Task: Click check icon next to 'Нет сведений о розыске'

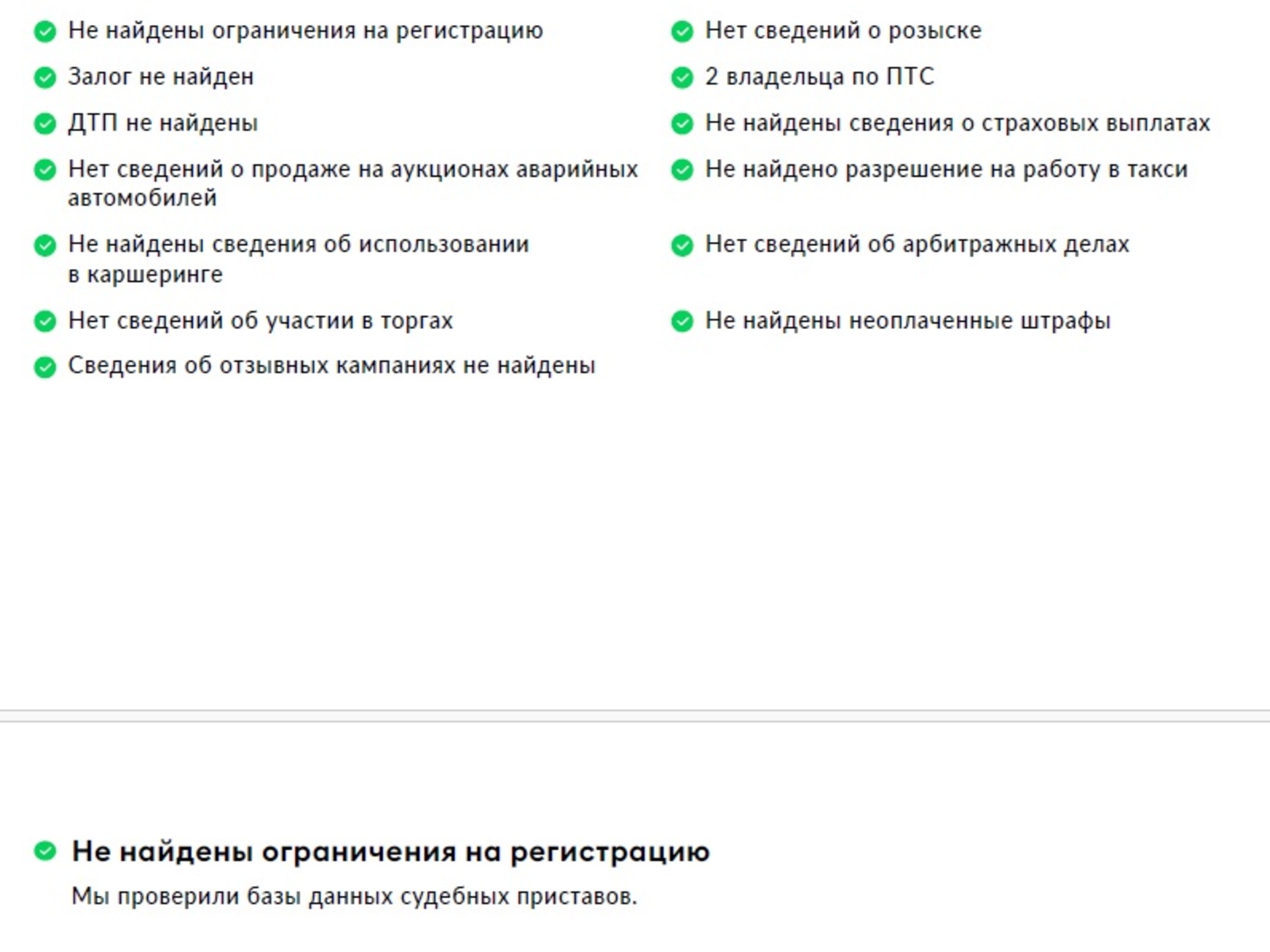Action: coord(682,31)
